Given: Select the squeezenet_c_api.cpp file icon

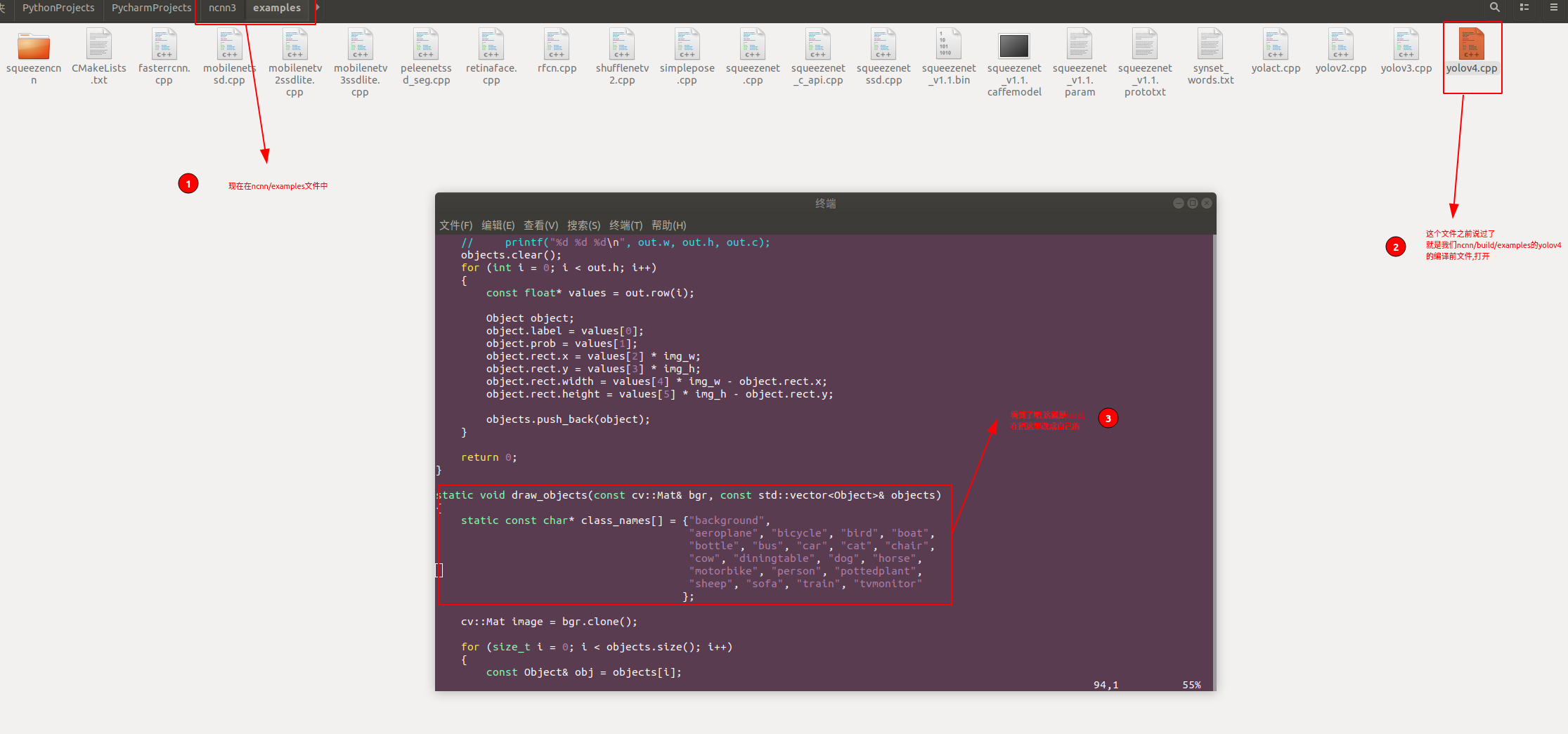Looking at the screenshot, I should click(x=818, y=44).
